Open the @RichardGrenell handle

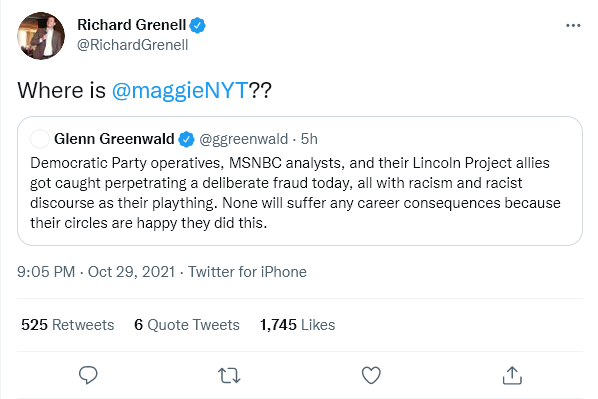click(132, 45)
